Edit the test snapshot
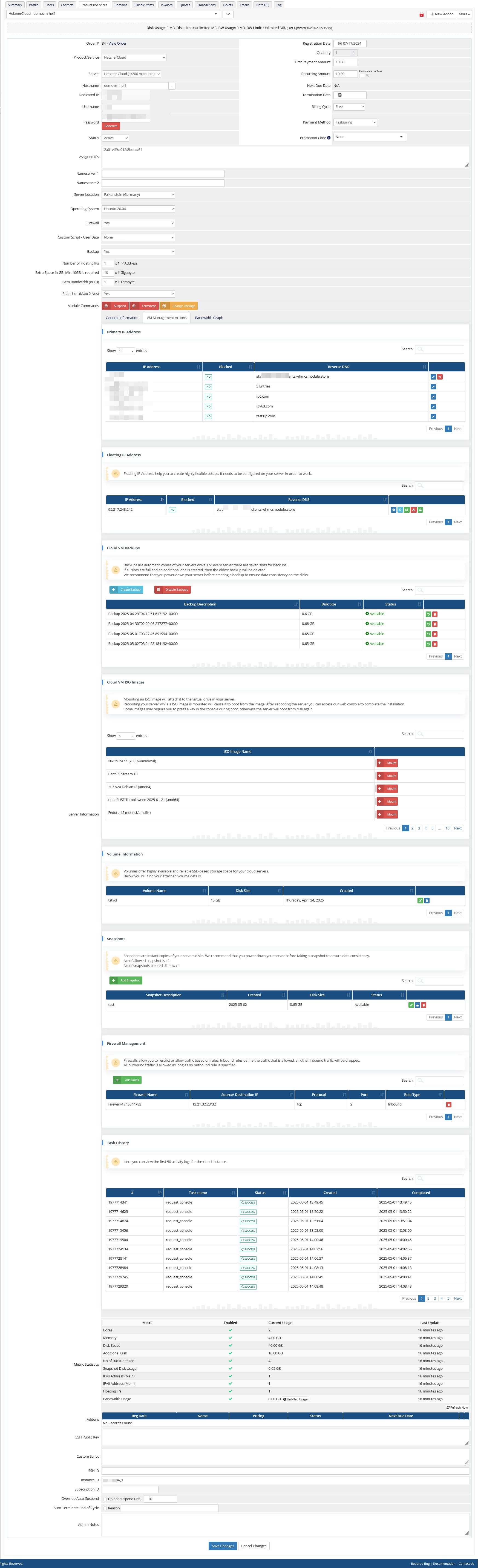The height and width of the screenshot is (1568, 478). pyautogui.click(x=410, y=1005)
